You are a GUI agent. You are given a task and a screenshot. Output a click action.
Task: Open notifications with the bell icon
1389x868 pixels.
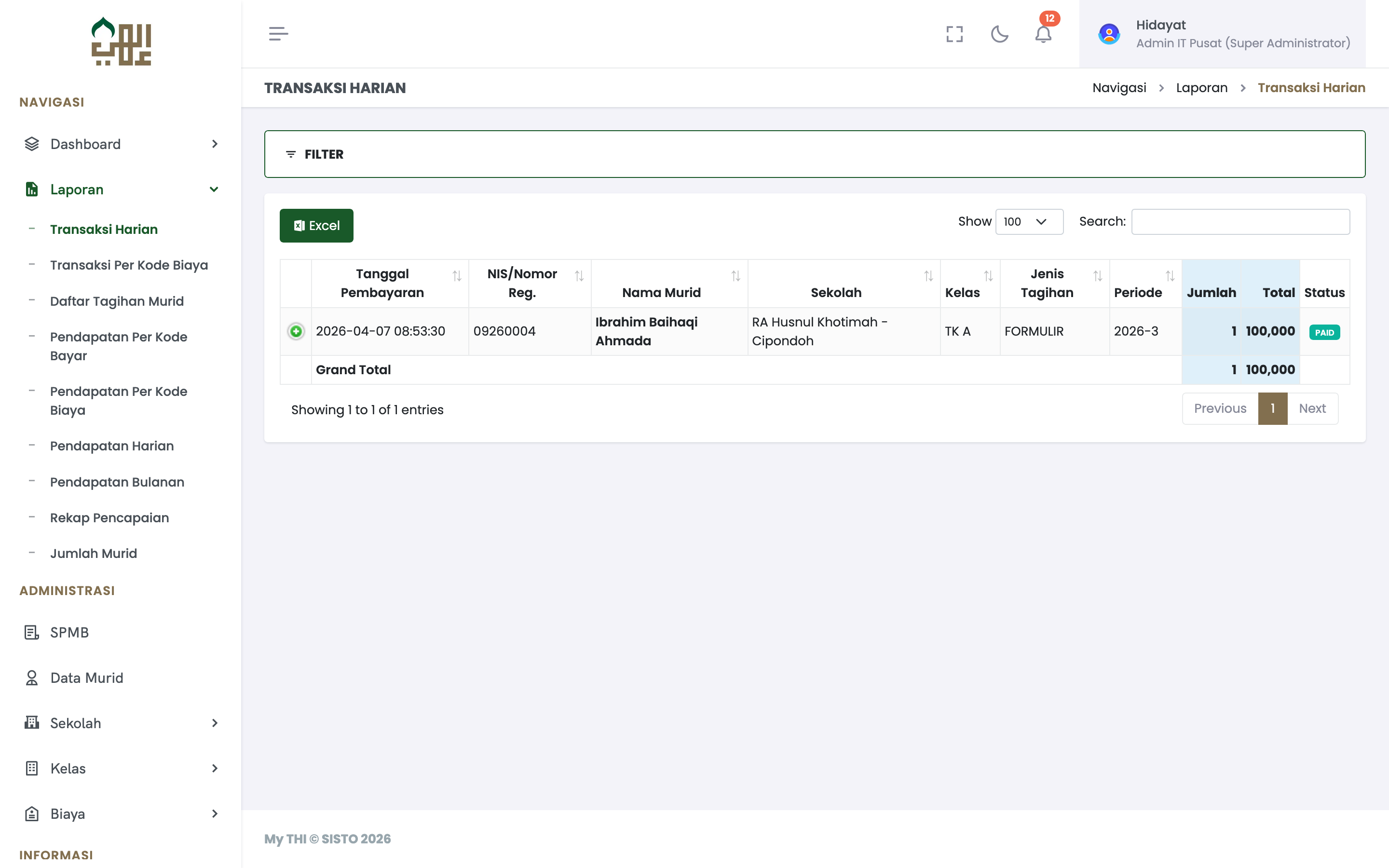(x=1044, y=34)
